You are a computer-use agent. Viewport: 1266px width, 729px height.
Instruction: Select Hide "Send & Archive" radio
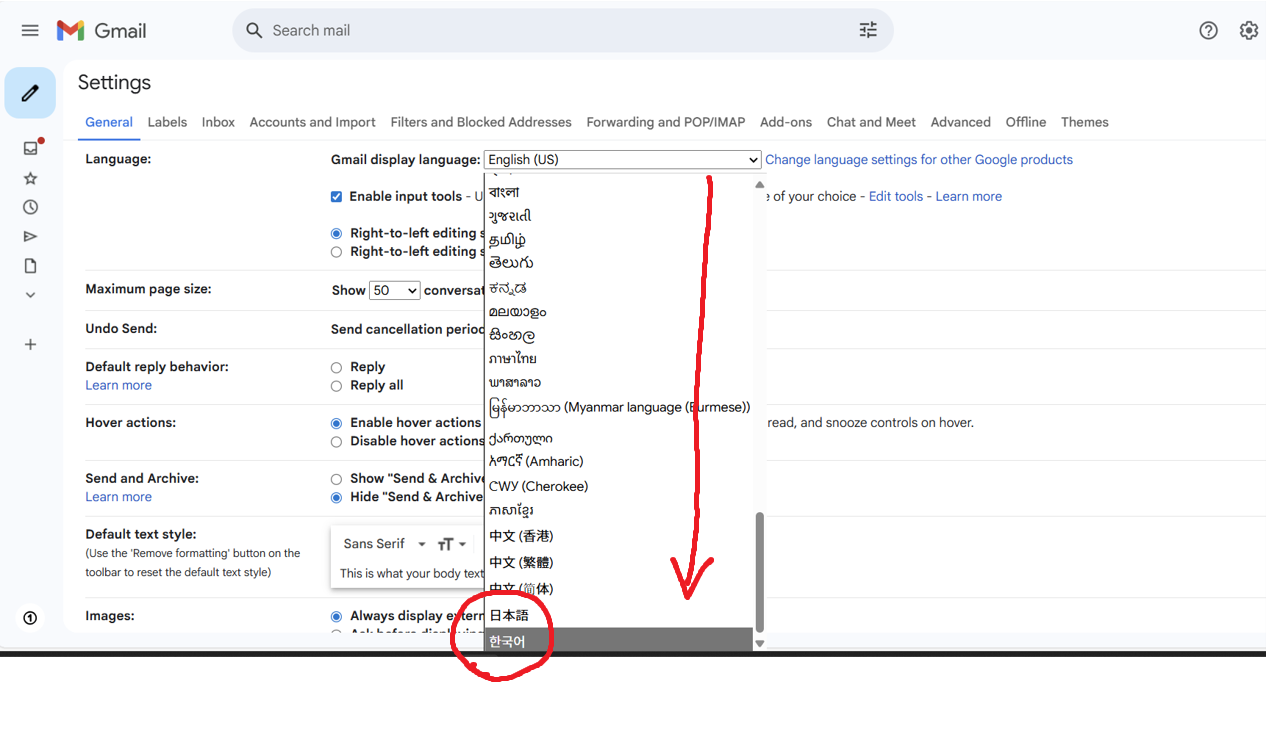pyautogui.click(x=336, y=497)
